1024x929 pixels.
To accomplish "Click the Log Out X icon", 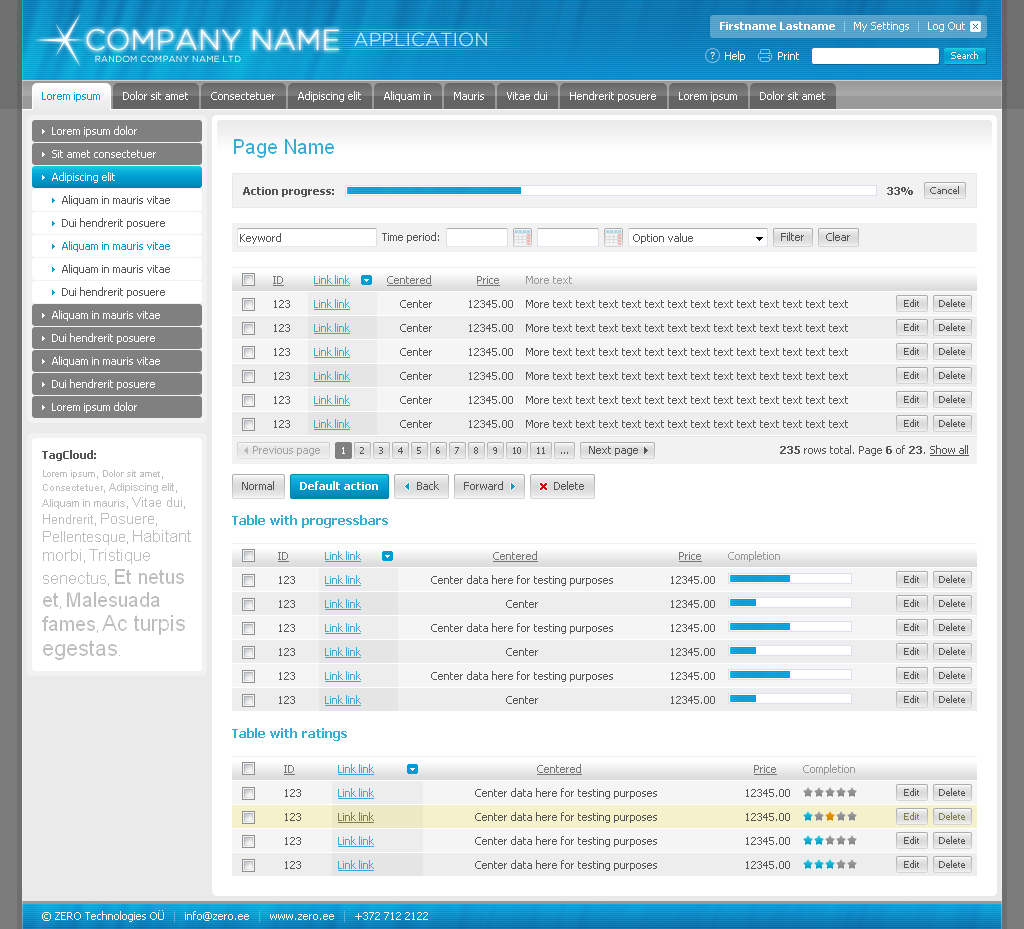I will point(975,26).
